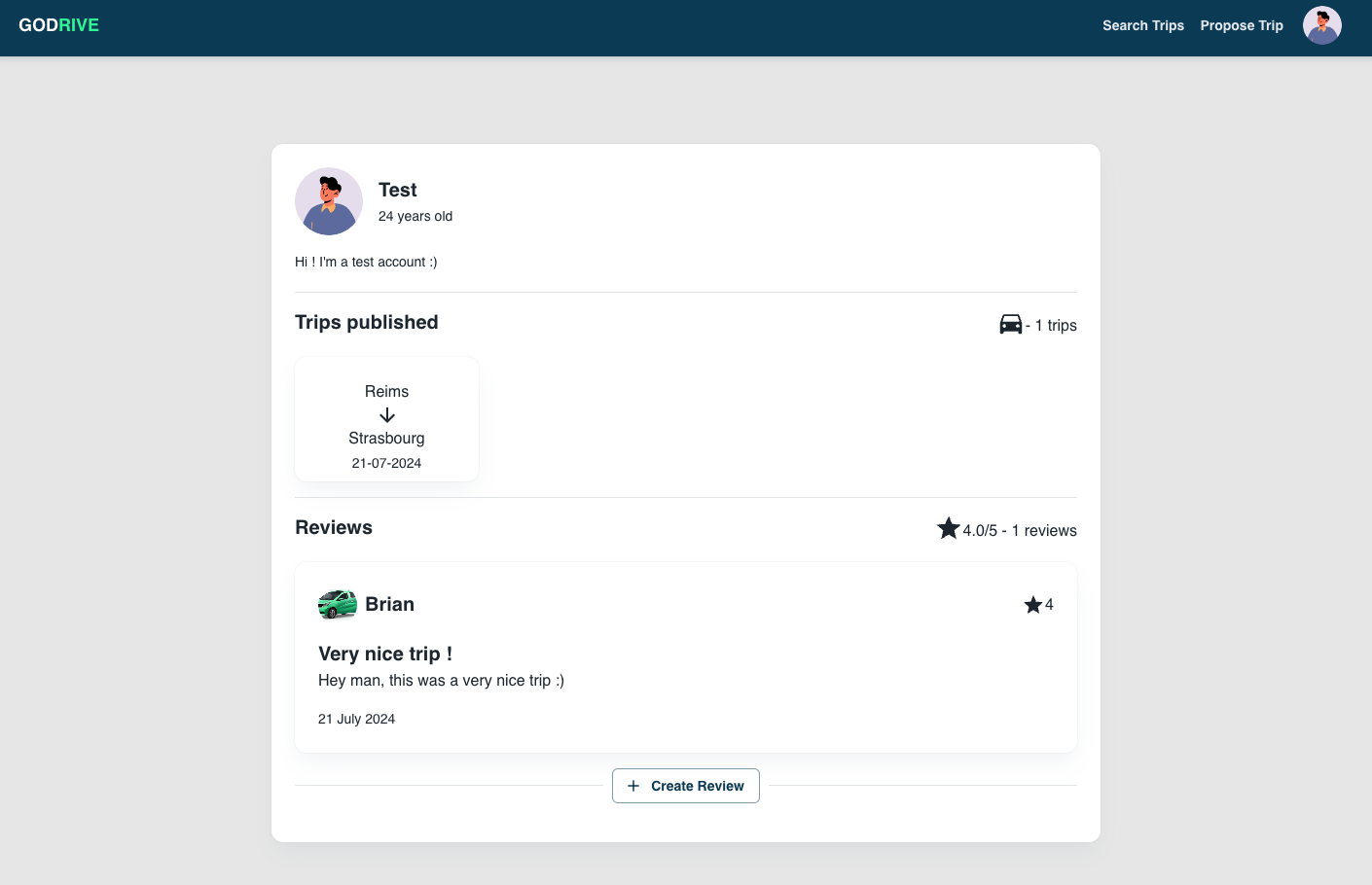Click the Very nice trip ! review title
This screenshot has height=885, width=1372.
(384, 654)
